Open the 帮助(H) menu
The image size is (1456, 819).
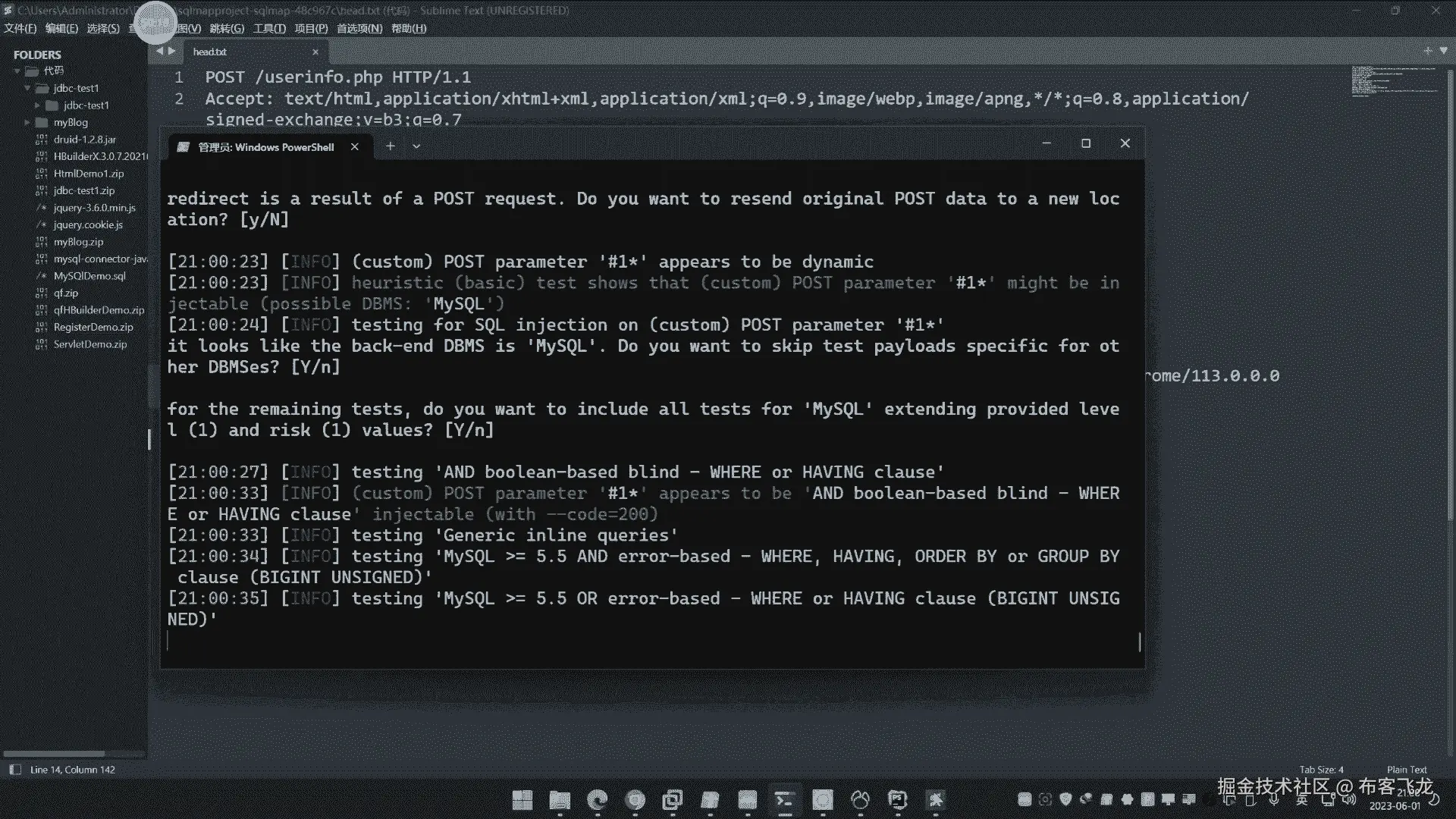point(409,28)
